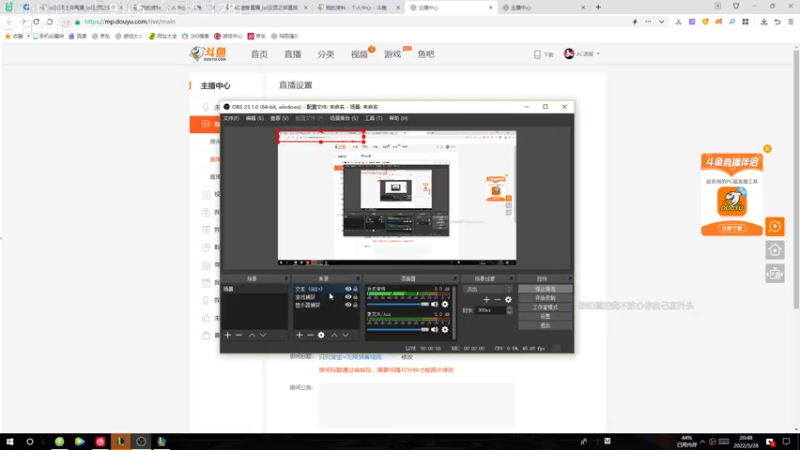Viewport: 800px width, 450px height.
Task: Open the Mic/Aux gear settings
Action: click(445, 330)
